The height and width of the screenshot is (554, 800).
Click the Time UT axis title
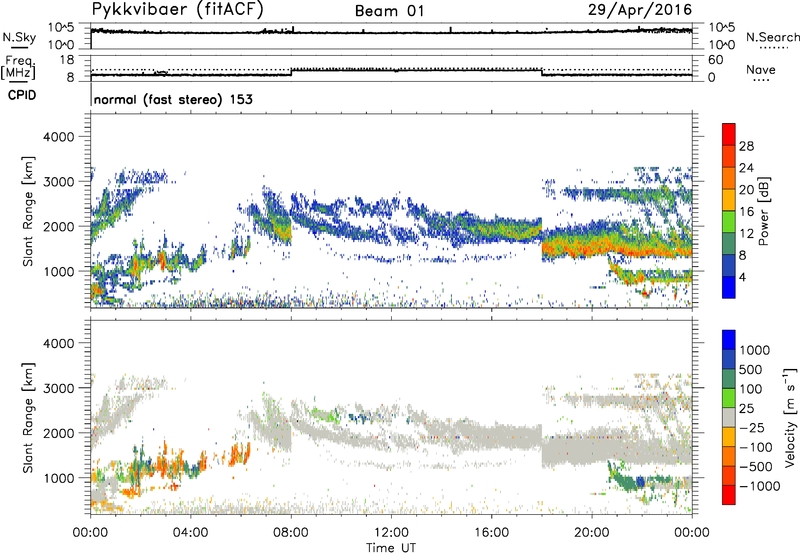click(391, 548)
